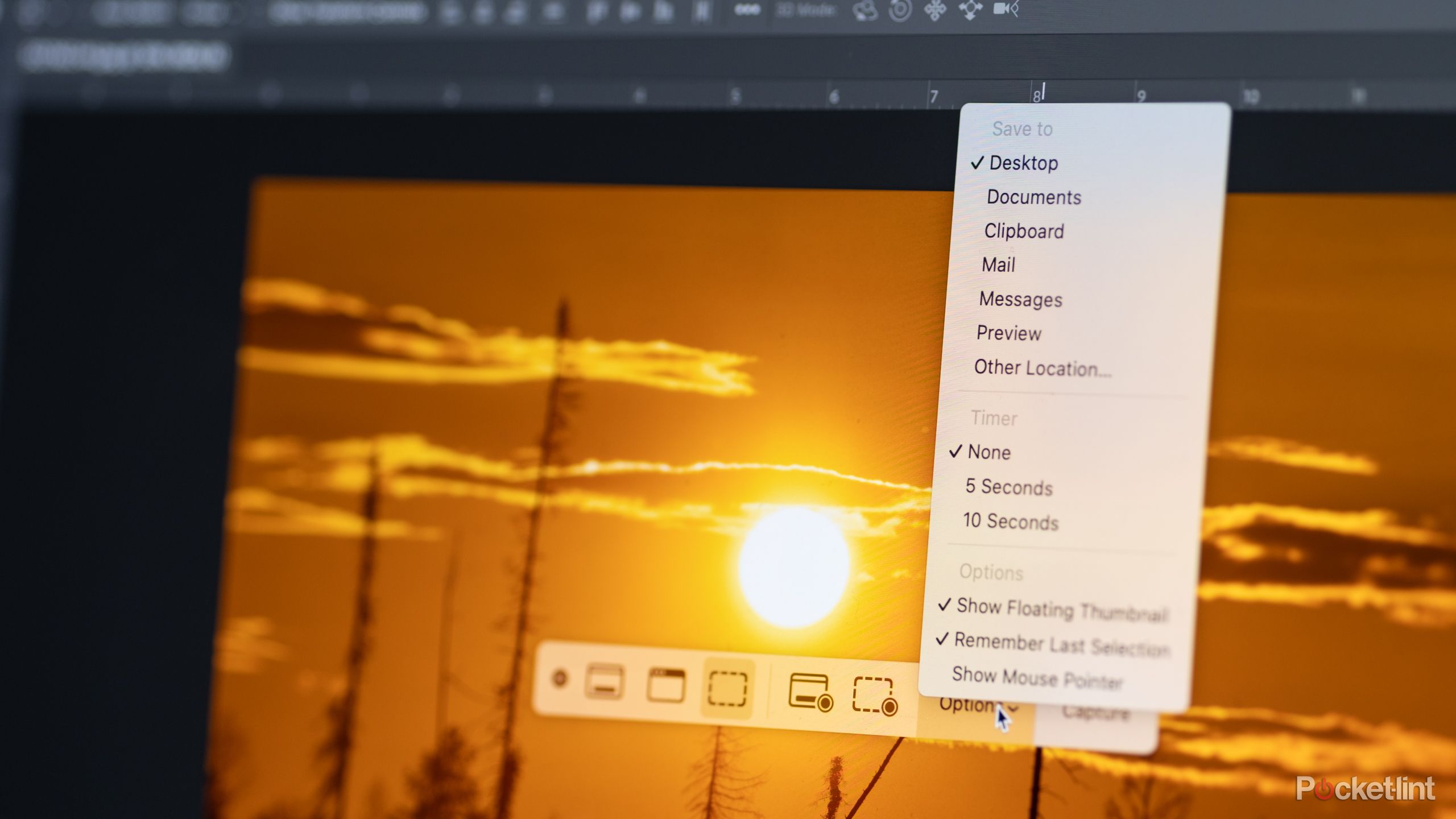Screen dimensions: 1456x819
Task: Enable Show Mouse Pointer option
Action: [x=1037, y=677]
